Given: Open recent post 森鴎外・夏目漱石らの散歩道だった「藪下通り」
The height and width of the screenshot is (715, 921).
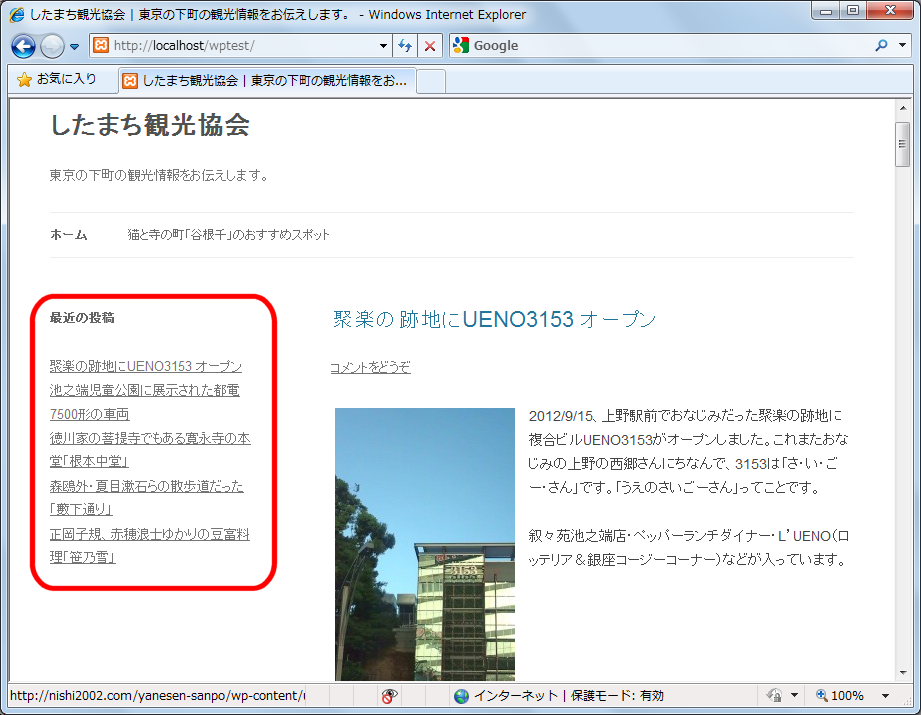Looking at the screenshot, I should (146, 498).
